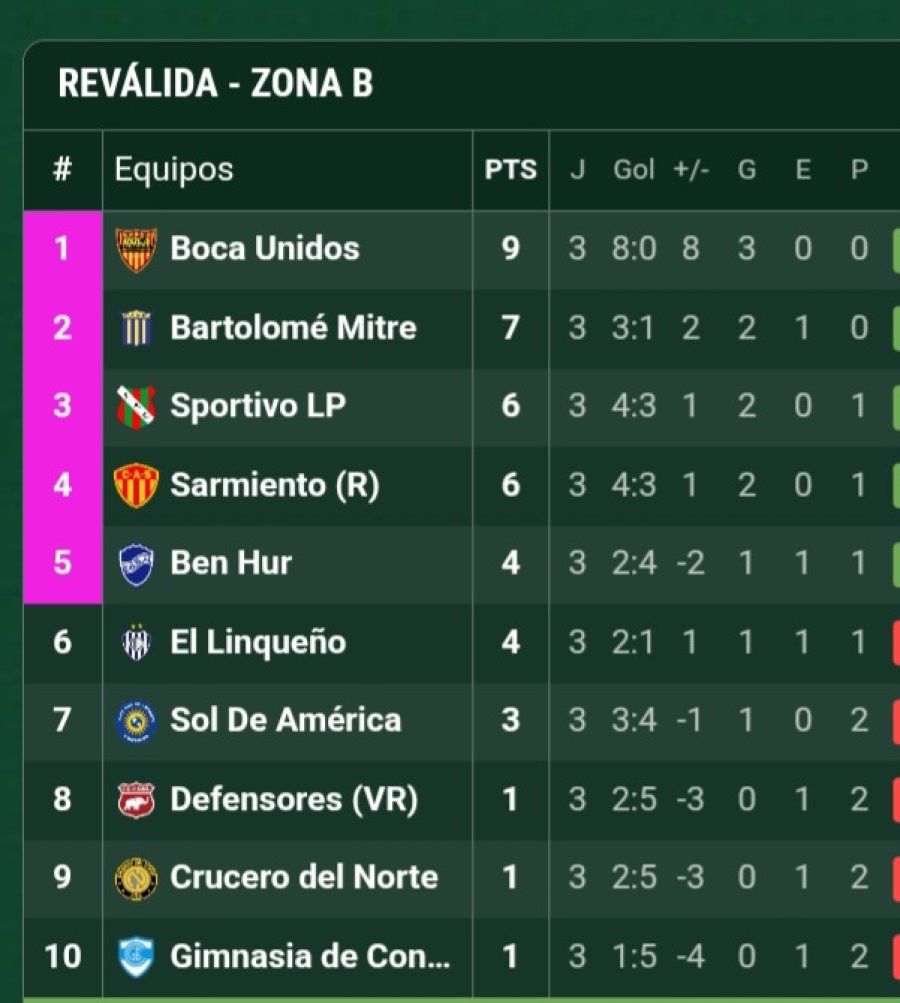The width and height of the screenshot is (900, 1003).
Task: Click the Defensores (VR) club crest
Action: [x=136, y=799]
